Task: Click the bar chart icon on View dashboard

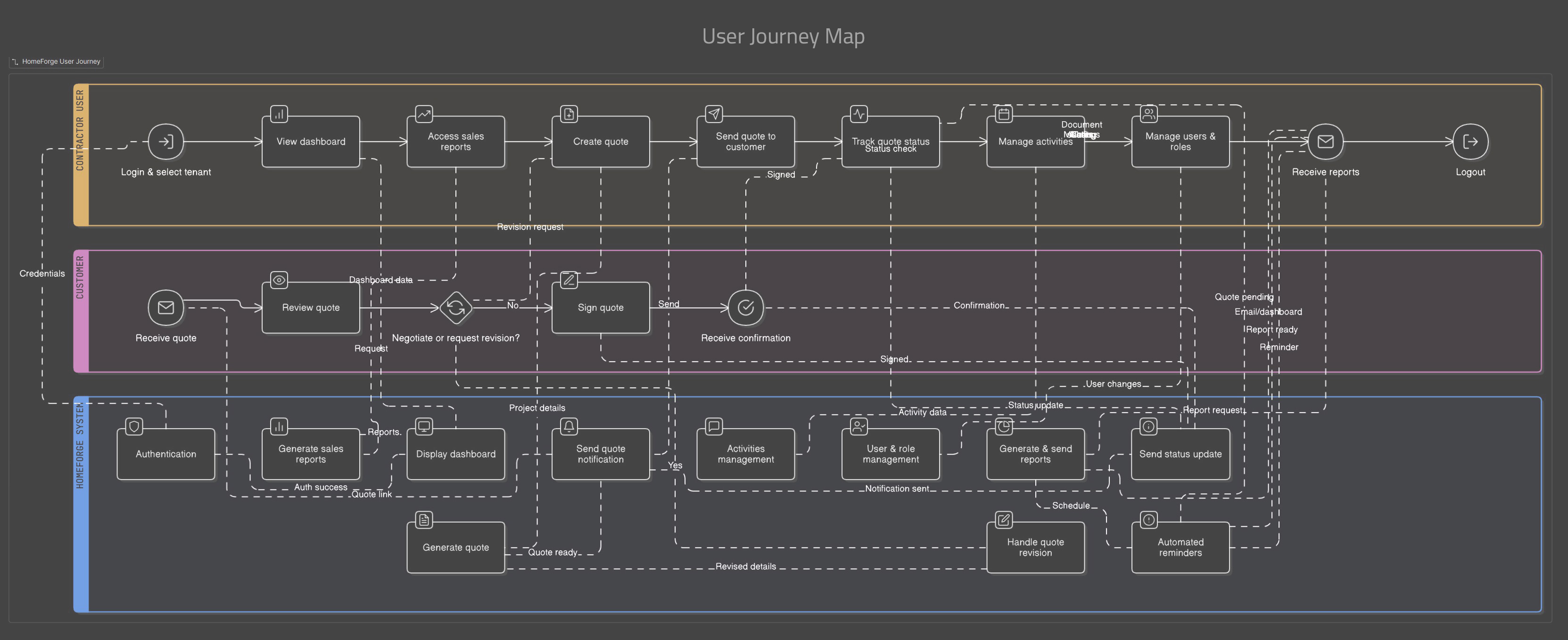Action: pos(279,114)
